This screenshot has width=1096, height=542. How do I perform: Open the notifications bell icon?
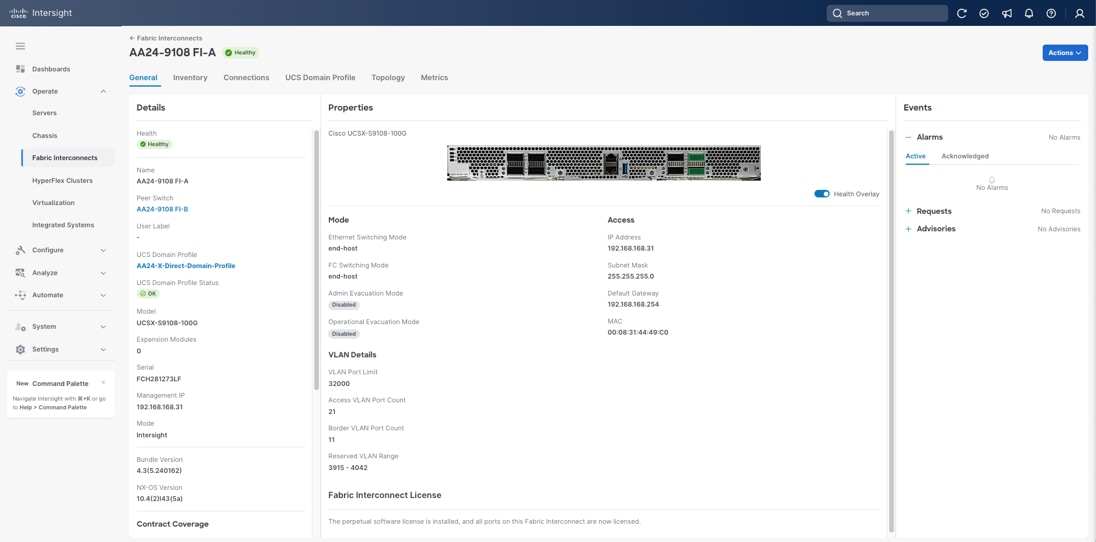point(1029,13)
